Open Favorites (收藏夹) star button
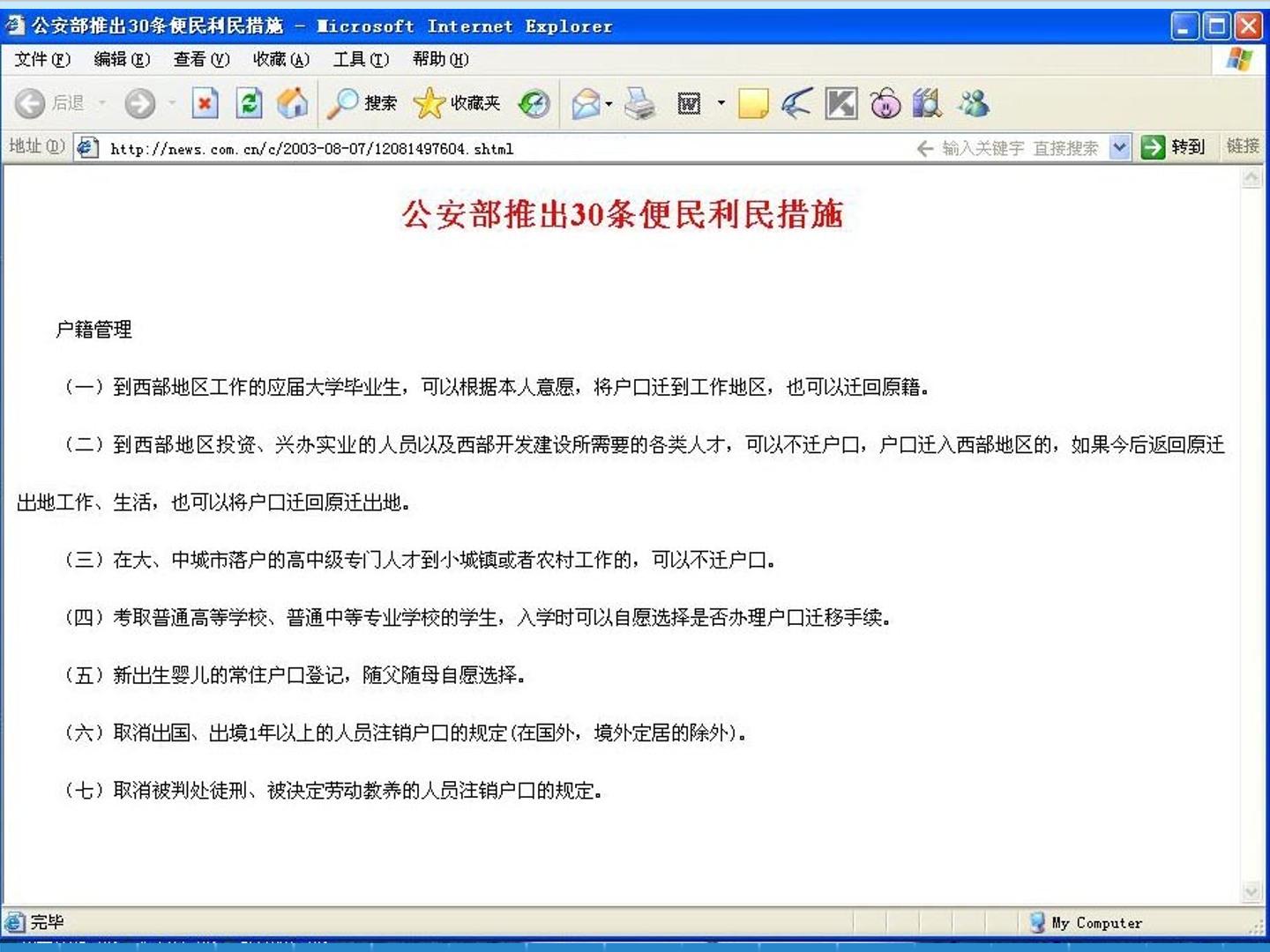The height and width of the screenshot is (952, 1270). tap(457, 104)
